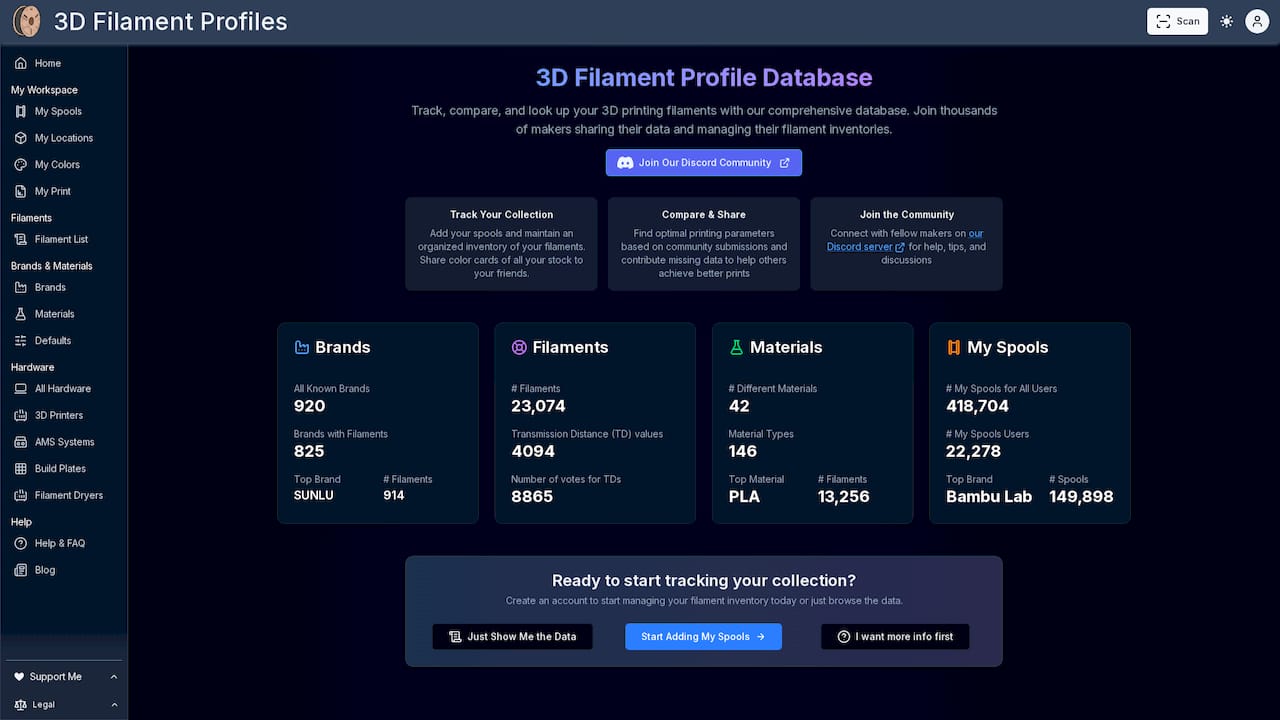The height and width of the screenshot is (720, 1280).
Task: Click the Help & FAQ question icon
Action: 21,543
